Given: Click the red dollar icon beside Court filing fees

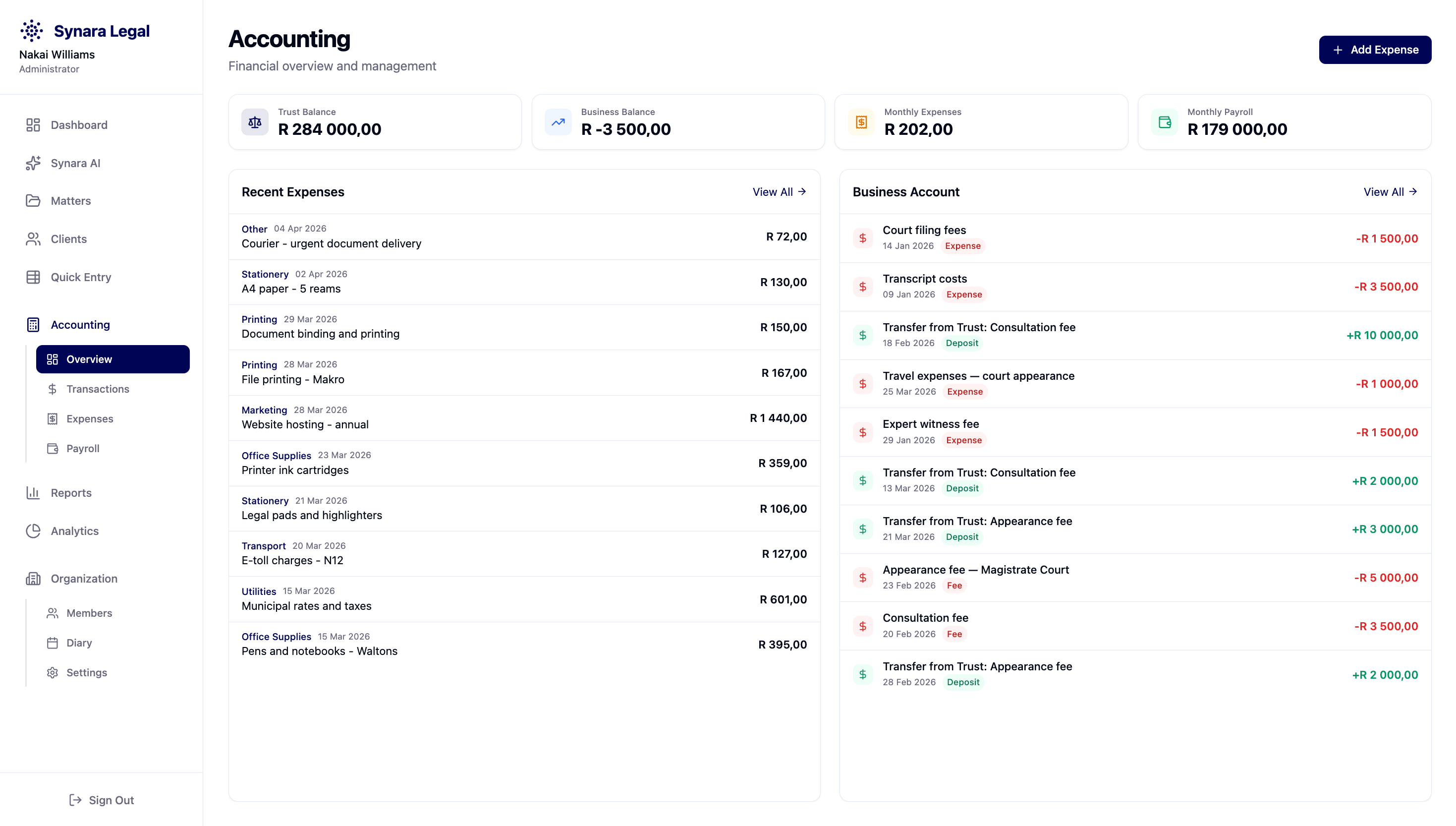Looking at the screenshot, I should click(862, 238).
